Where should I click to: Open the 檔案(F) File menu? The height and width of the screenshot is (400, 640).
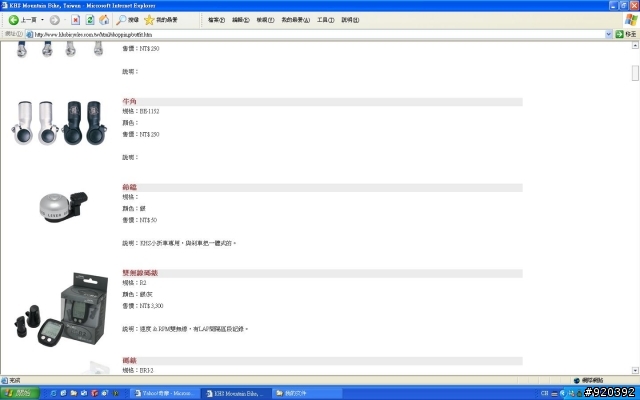216,20
